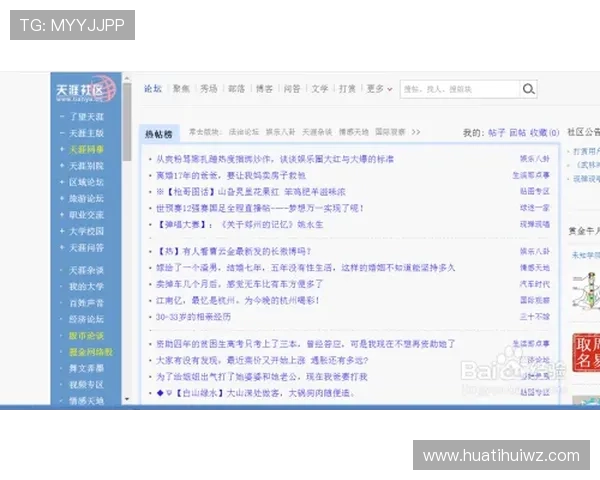Select 经济论坛 in the left sidebar
The height and width of the screenshot is (480, 600).
(86, 319)
